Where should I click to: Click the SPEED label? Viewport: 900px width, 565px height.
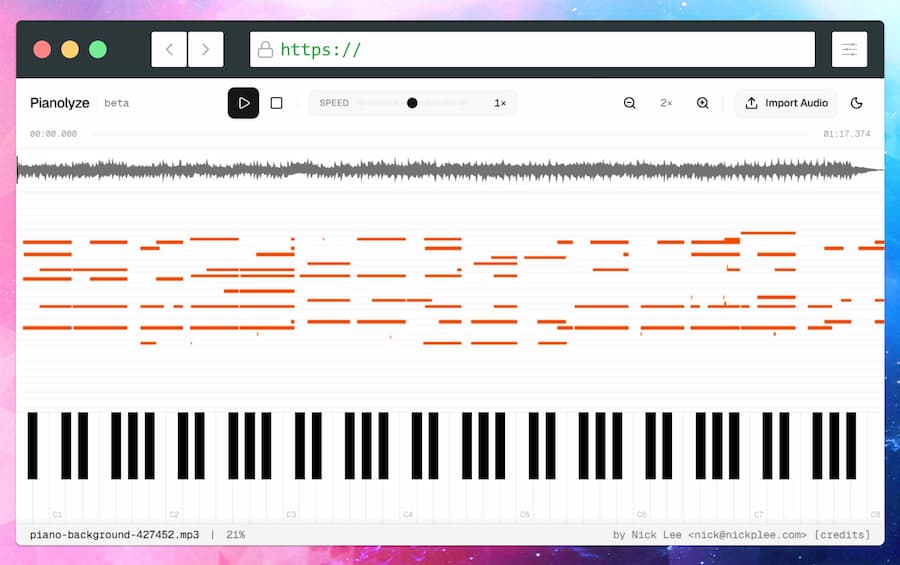point(334,103)
